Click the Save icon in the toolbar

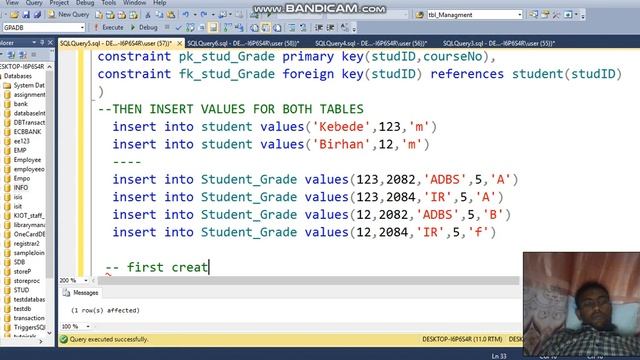[26, 15]
